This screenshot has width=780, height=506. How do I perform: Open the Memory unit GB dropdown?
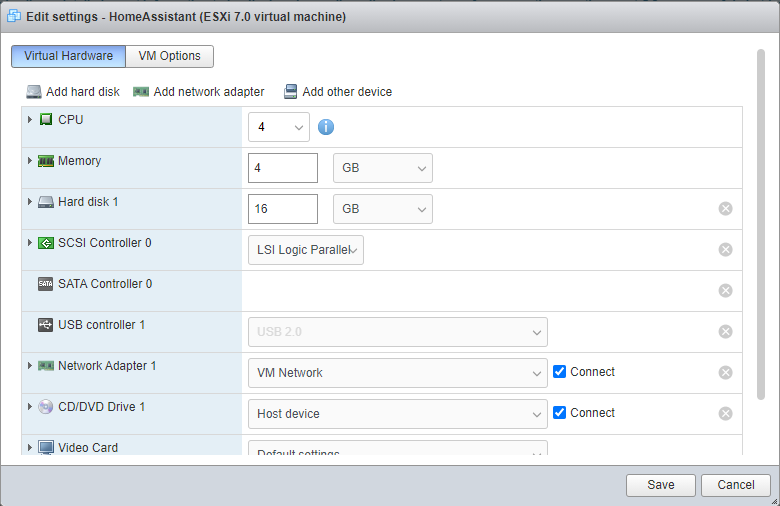coord(383,168)
